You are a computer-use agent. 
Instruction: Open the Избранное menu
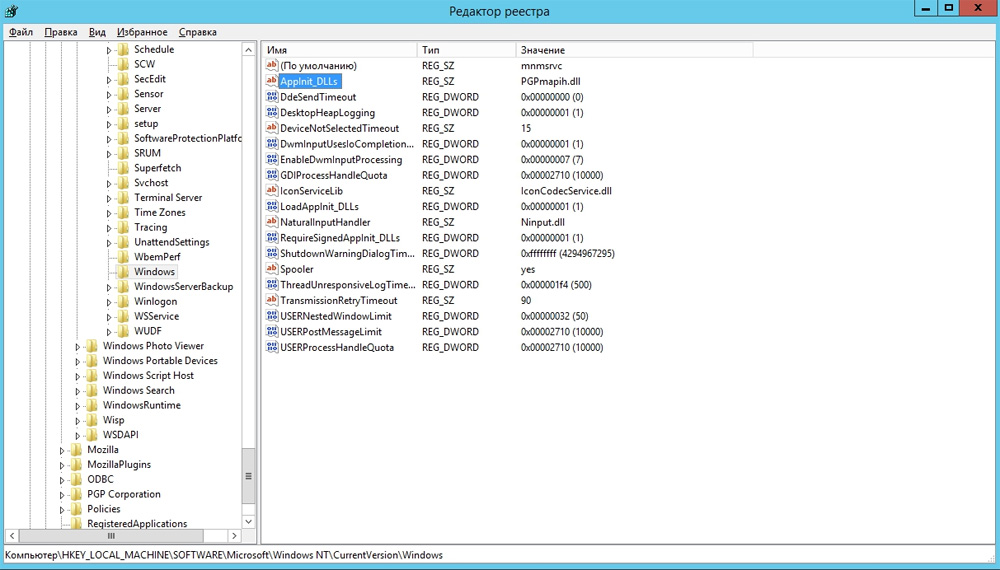142,32
